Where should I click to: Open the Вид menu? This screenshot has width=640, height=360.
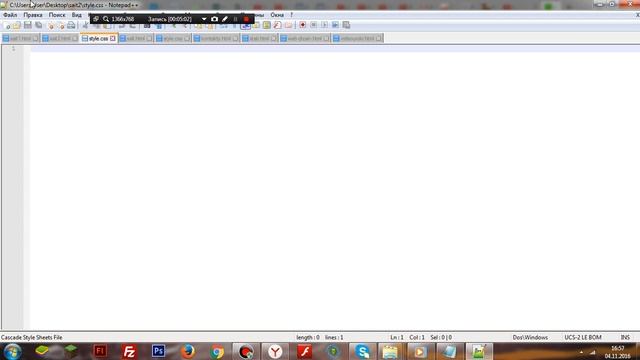coord(77,15)
